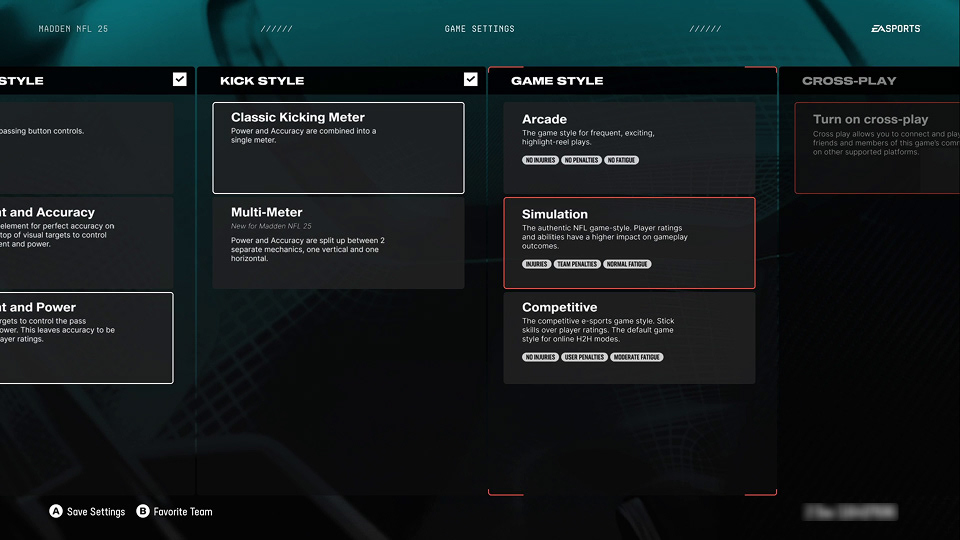
Task: Click the Save Settings label
Action: (x=96, y=512)
